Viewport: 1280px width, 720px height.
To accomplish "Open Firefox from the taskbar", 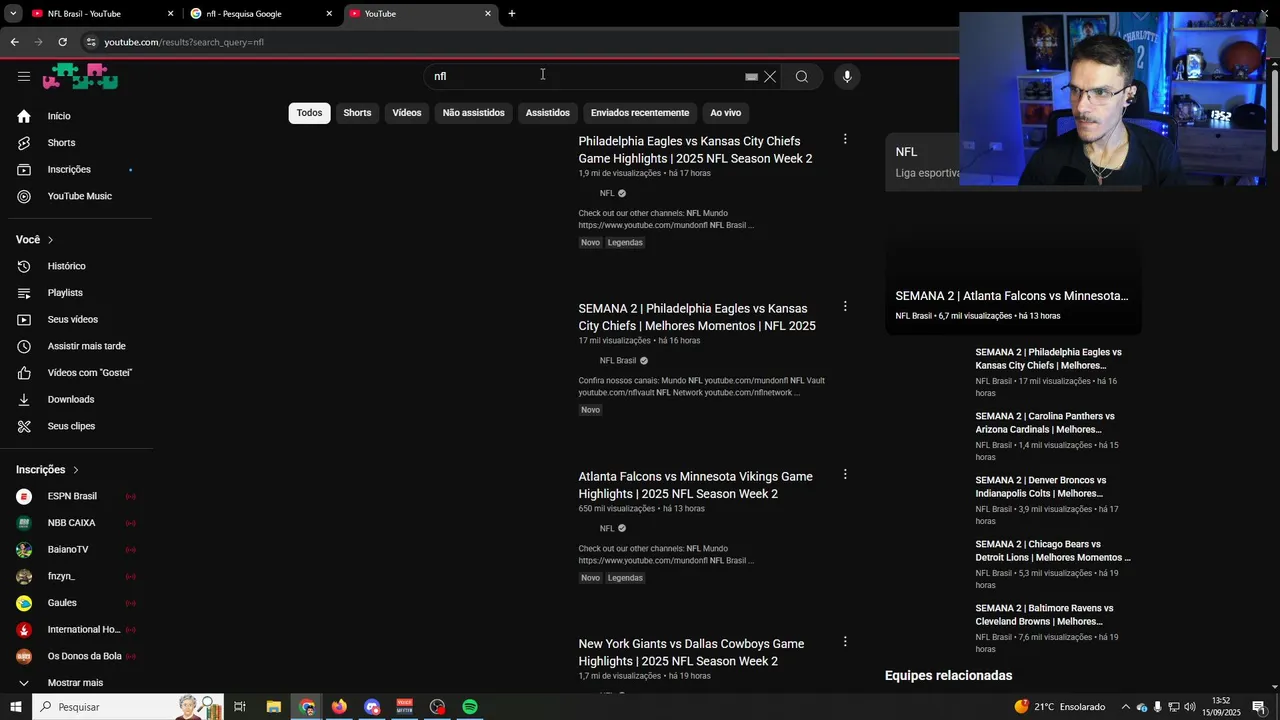I will pyautogui.click(x=339, y=707).
